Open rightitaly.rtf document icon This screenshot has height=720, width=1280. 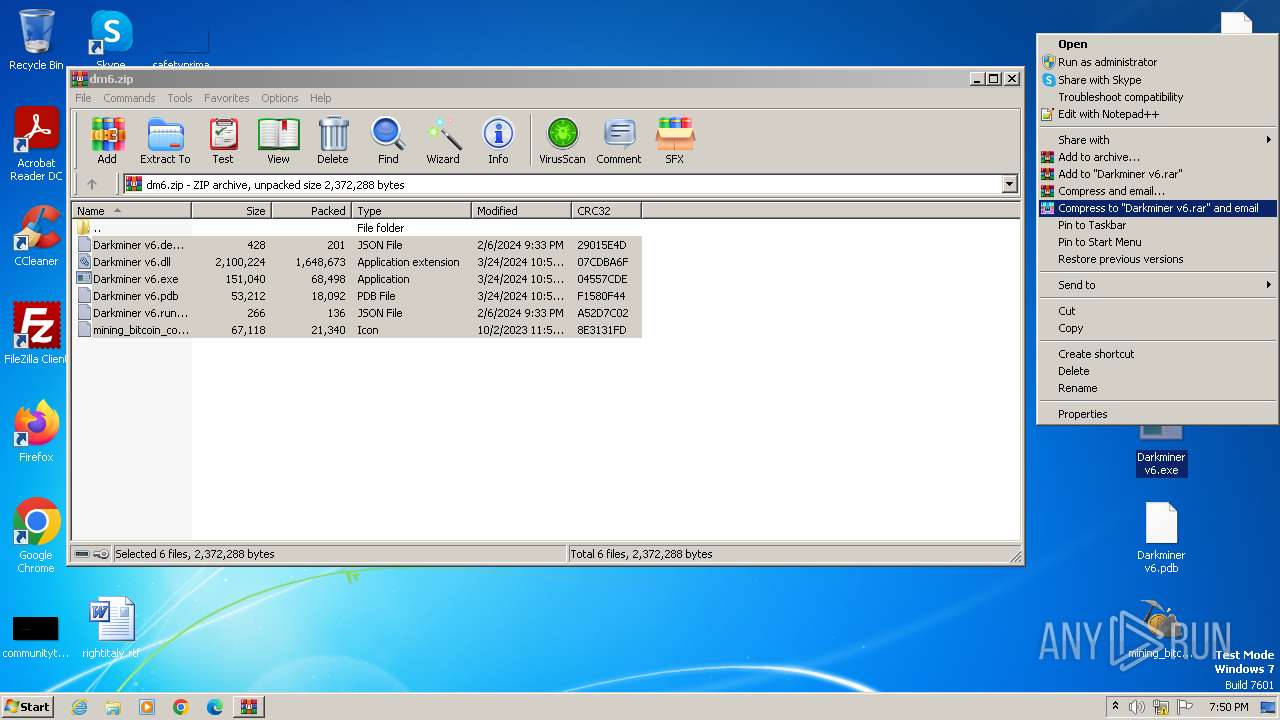[x=111, y=628]
